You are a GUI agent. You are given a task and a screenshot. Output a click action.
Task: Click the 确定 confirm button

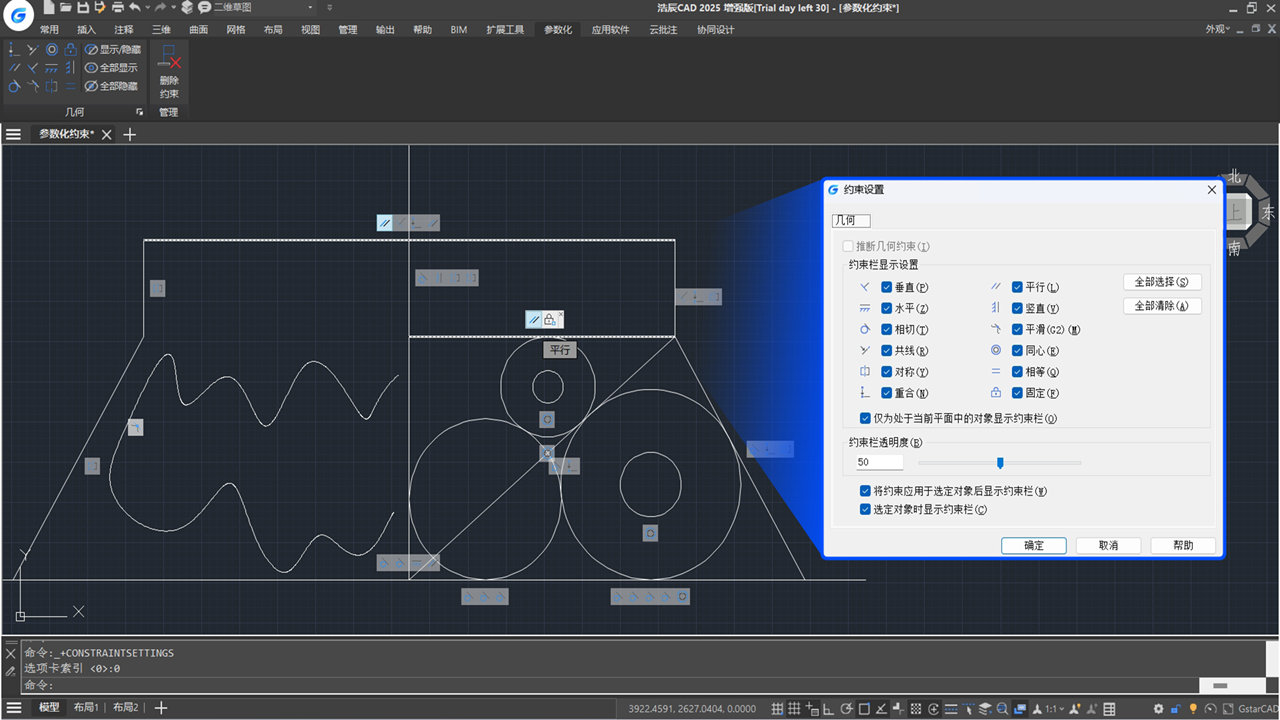click(x=1033, y=545)
